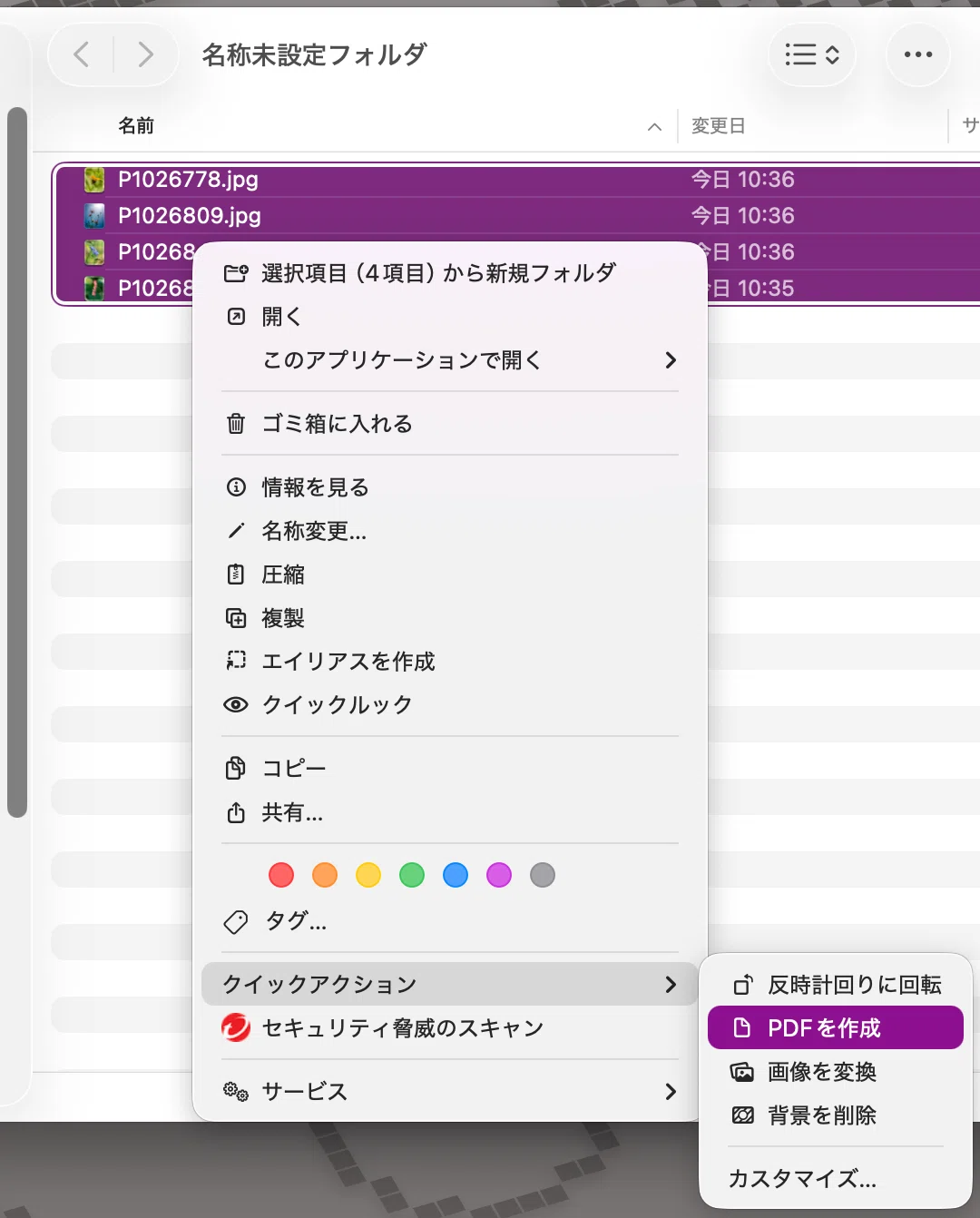
Task: Go back with the left chevron button
Action: click(x=82, y=54)
